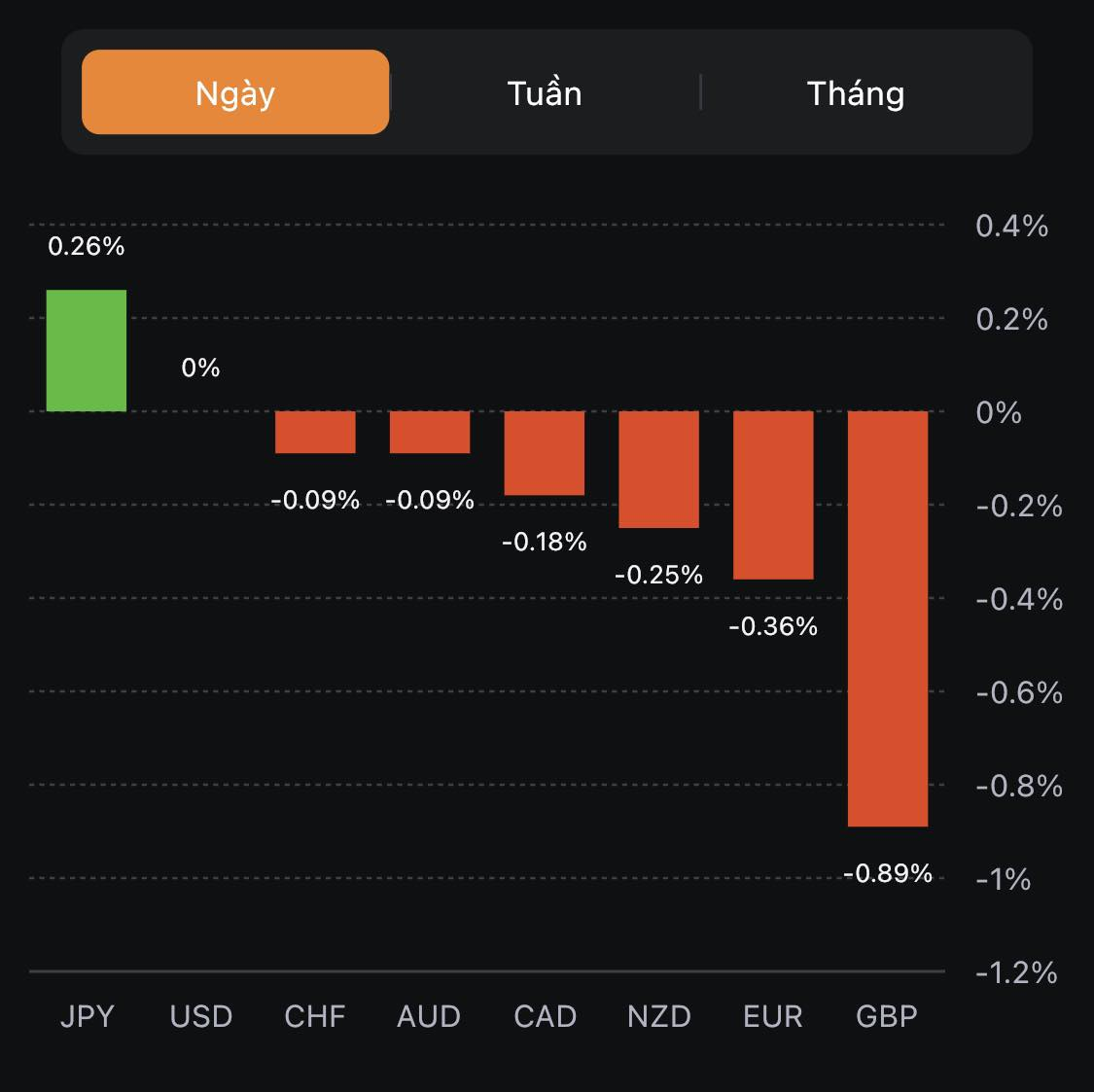This screenshot has height=1092, width=1094.
Task: Select the Ngày tab
Action: click(x=235, y=92)
